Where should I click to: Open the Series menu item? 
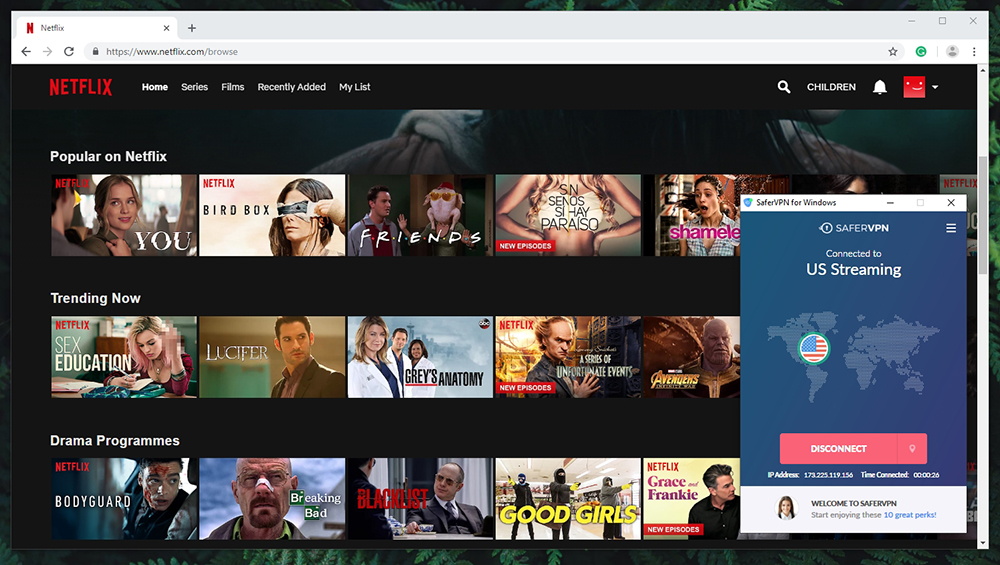[195, 87]
